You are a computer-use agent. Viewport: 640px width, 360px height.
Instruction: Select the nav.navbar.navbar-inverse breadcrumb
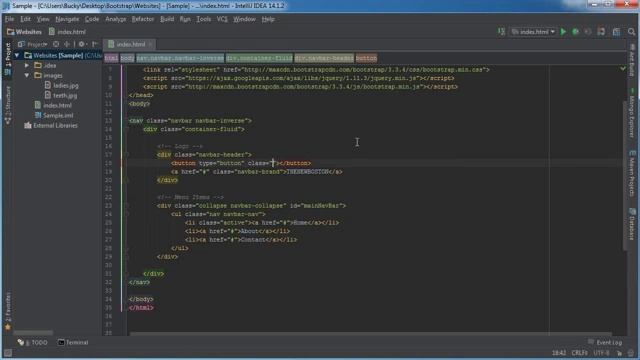(x=180, y=58)
